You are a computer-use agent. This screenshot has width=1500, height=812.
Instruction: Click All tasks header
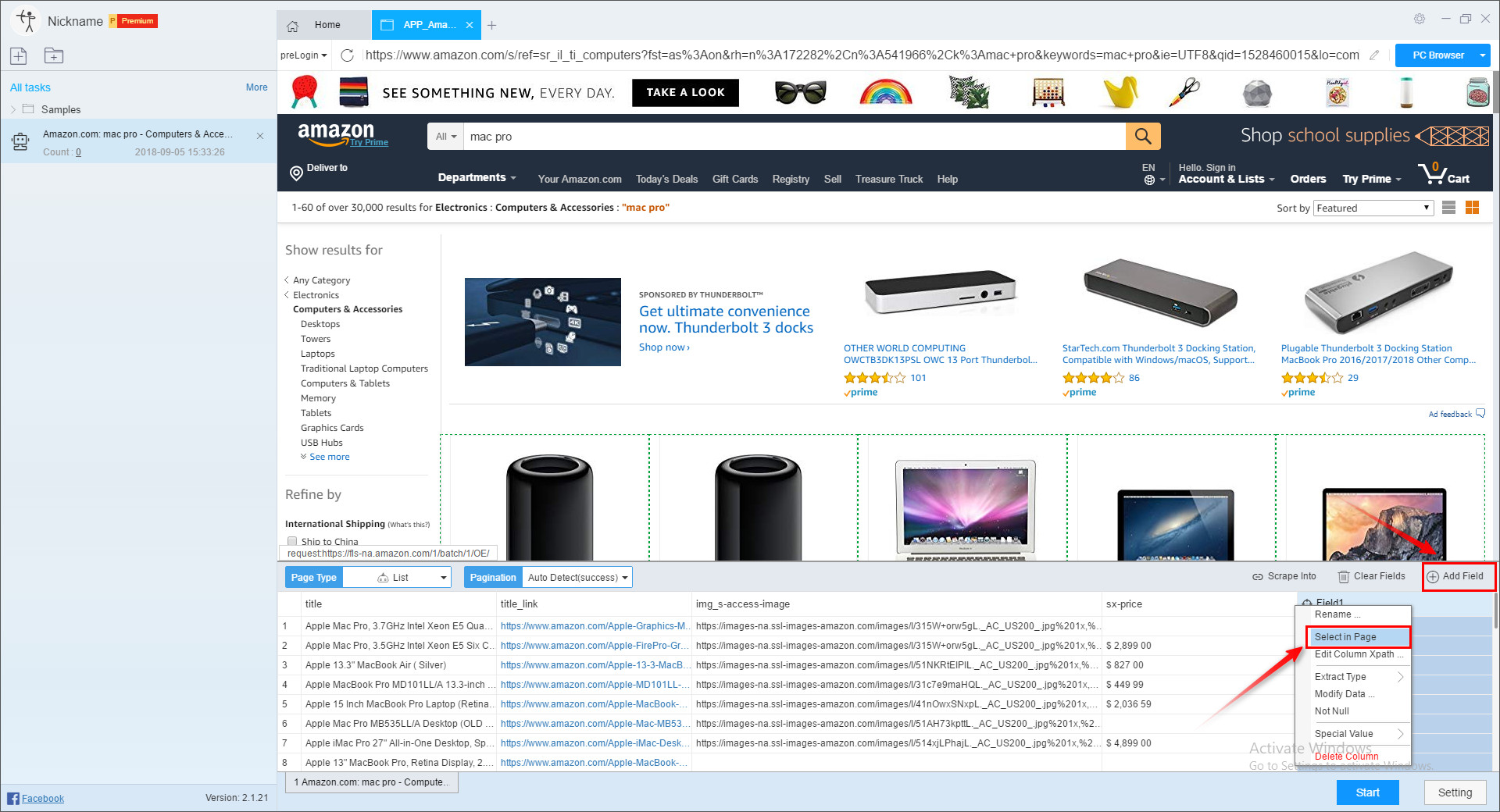click(30, 87)
